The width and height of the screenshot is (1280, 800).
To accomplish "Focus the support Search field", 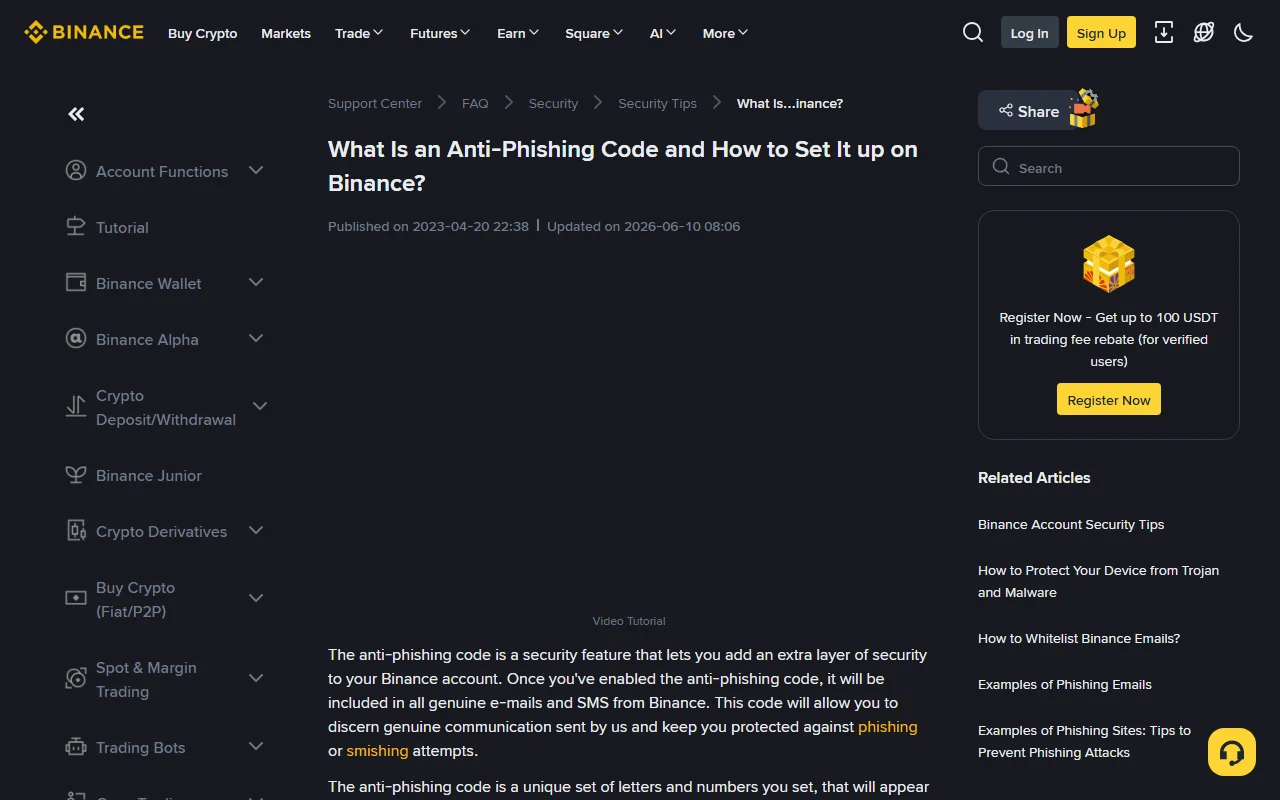I will (x=1109, y=167).
